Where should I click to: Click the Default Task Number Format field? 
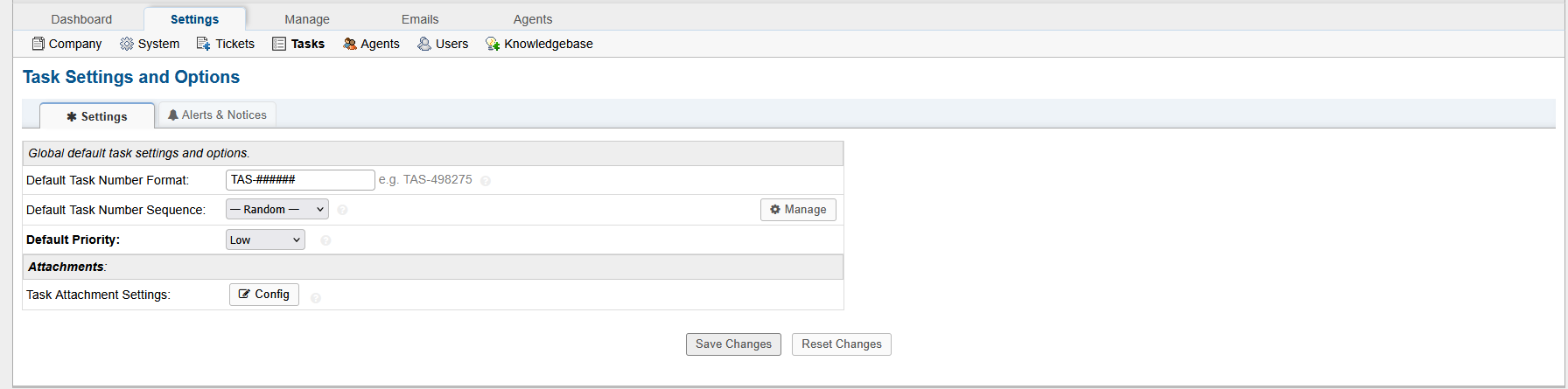pyautogui.click(x=300, y=180)
